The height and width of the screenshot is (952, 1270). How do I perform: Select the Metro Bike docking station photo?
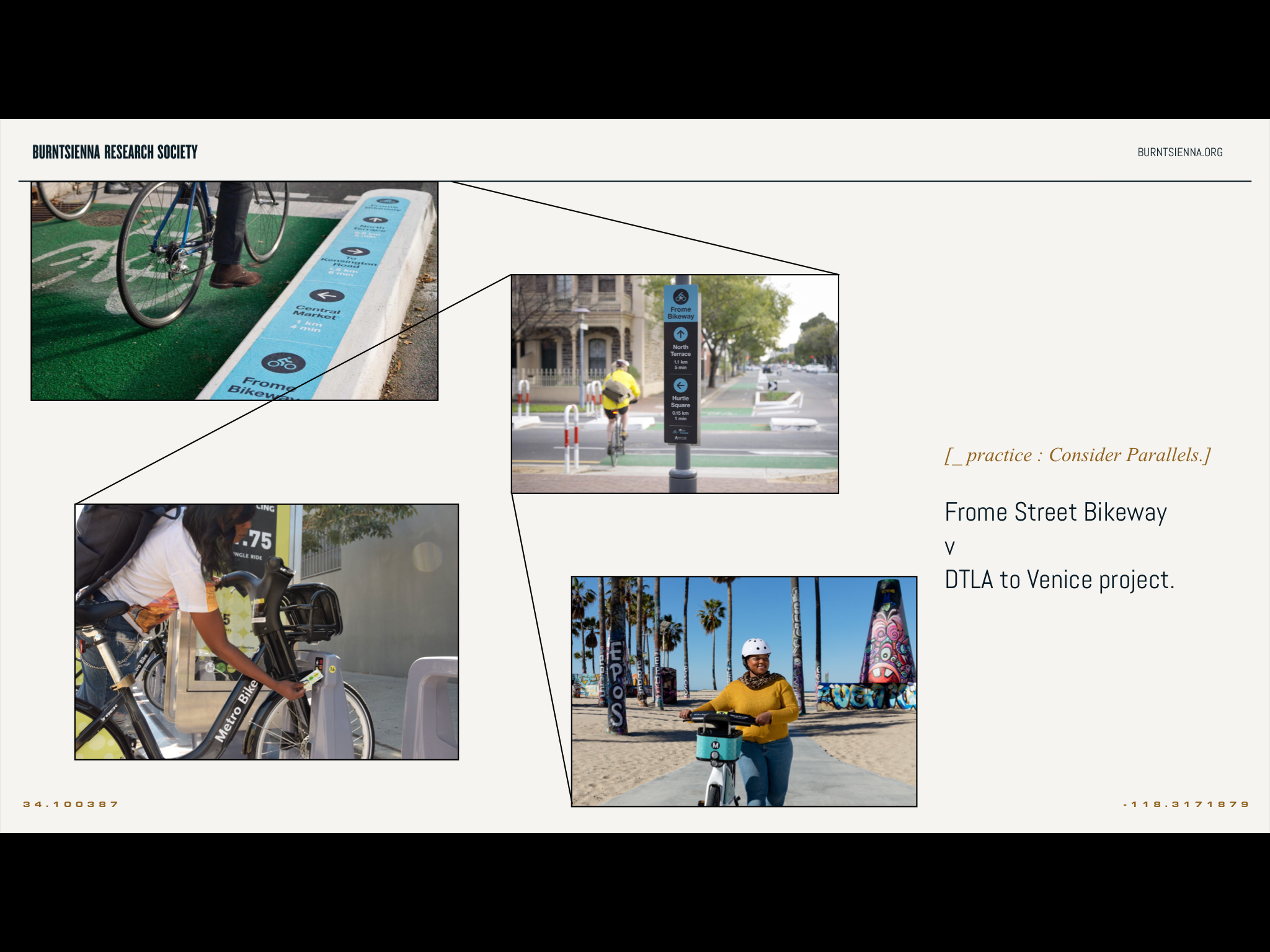267,632
